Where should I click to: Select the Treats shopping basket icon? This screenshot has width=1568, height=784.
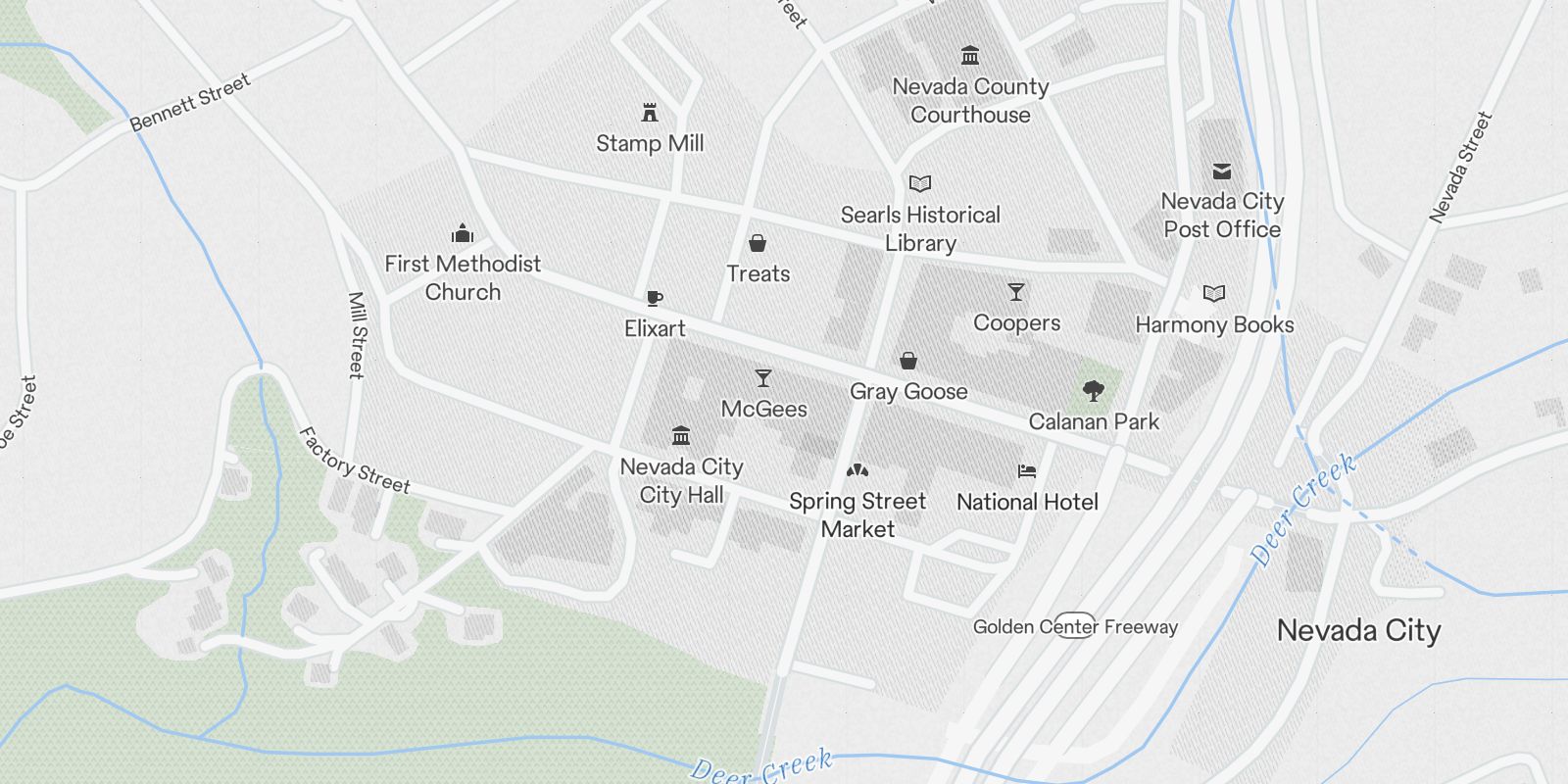coord(758,243)
